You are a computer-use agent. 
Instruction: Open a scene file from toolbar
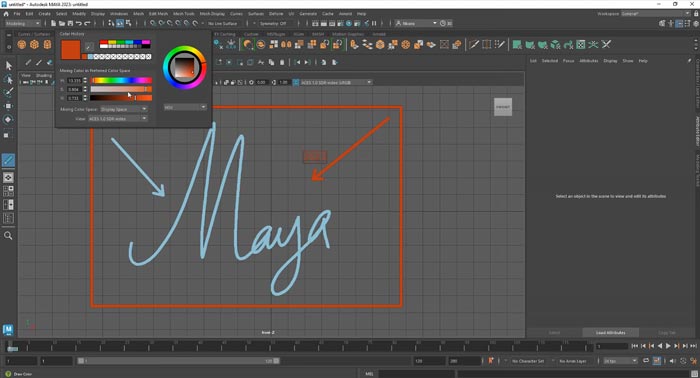pos(62,23)
